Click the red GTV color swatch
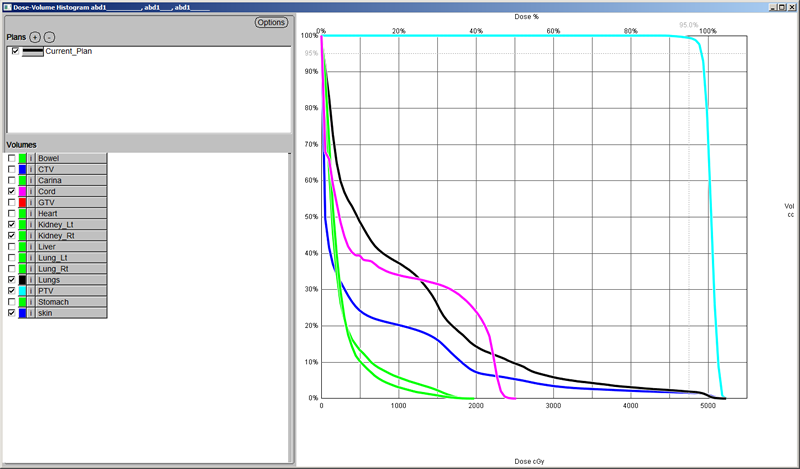Screen dimensions: 800x469 [x=22, y=202]
